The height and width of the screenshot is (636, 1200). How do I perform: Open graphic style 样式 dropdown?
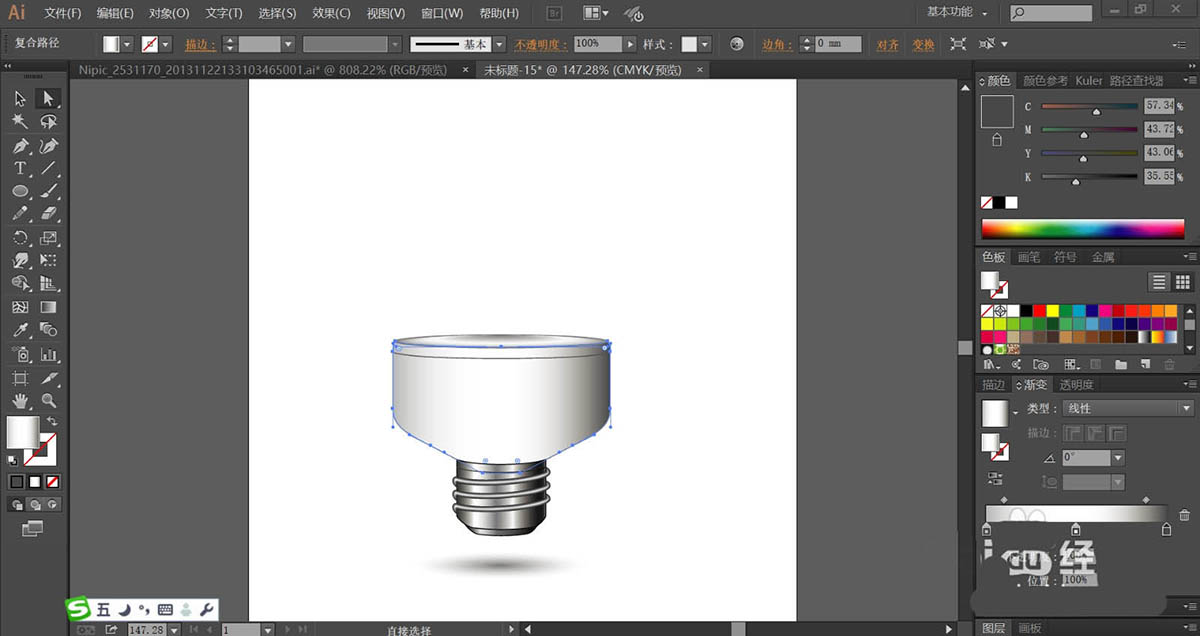point(705,44)
